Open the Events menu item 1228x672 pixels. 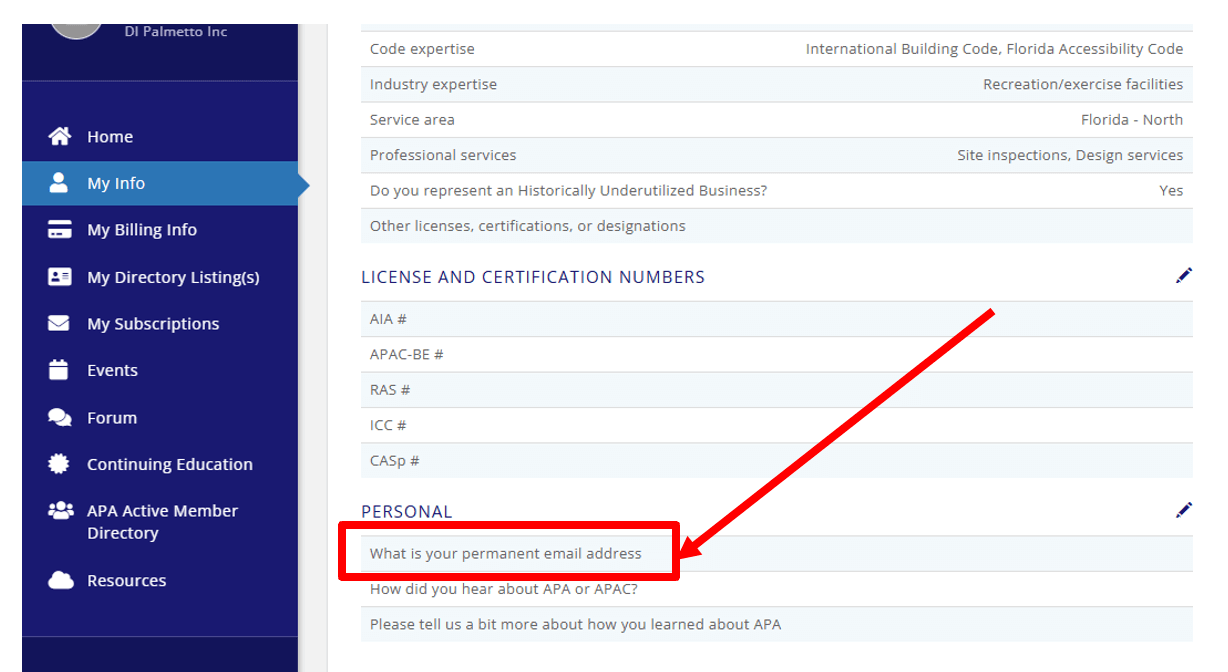(113, 370)
